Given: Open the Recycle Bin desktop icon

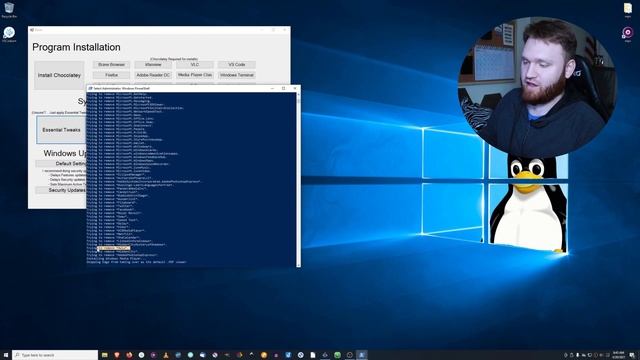Looking at the screenshot, I should 9,10.
